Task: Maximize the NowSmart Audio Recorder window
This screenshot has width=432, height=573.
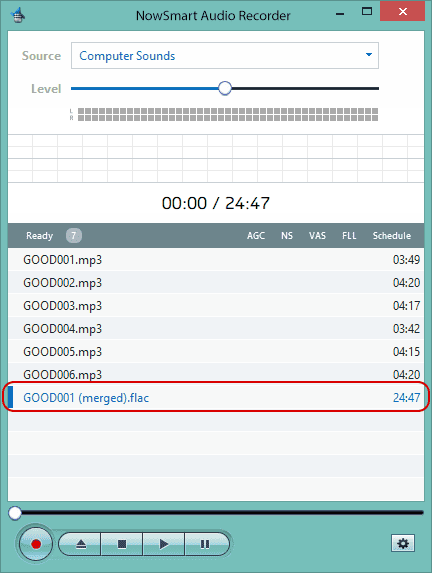Action: pos(367,12)
